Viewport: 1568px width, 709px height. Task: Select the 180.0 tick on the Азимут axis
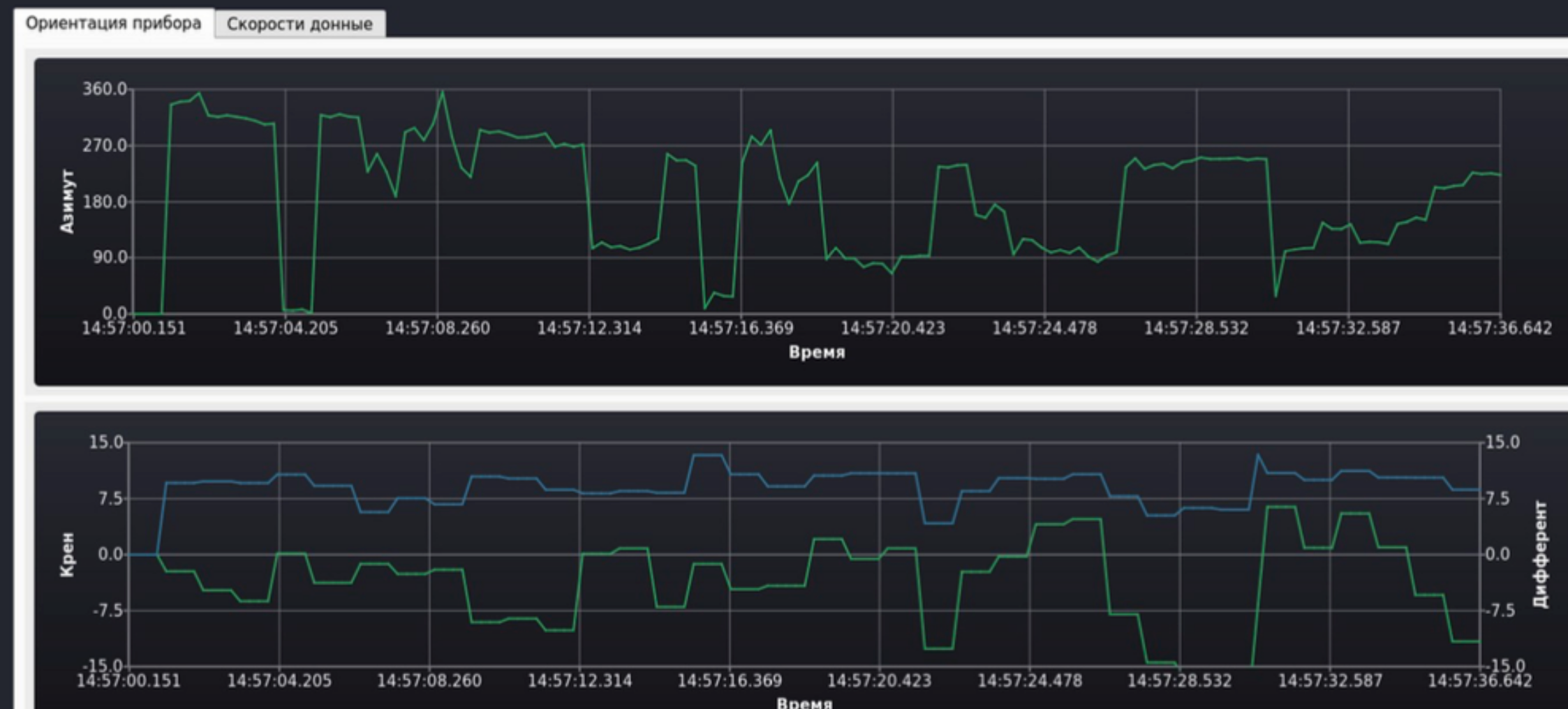click(105, 202)
